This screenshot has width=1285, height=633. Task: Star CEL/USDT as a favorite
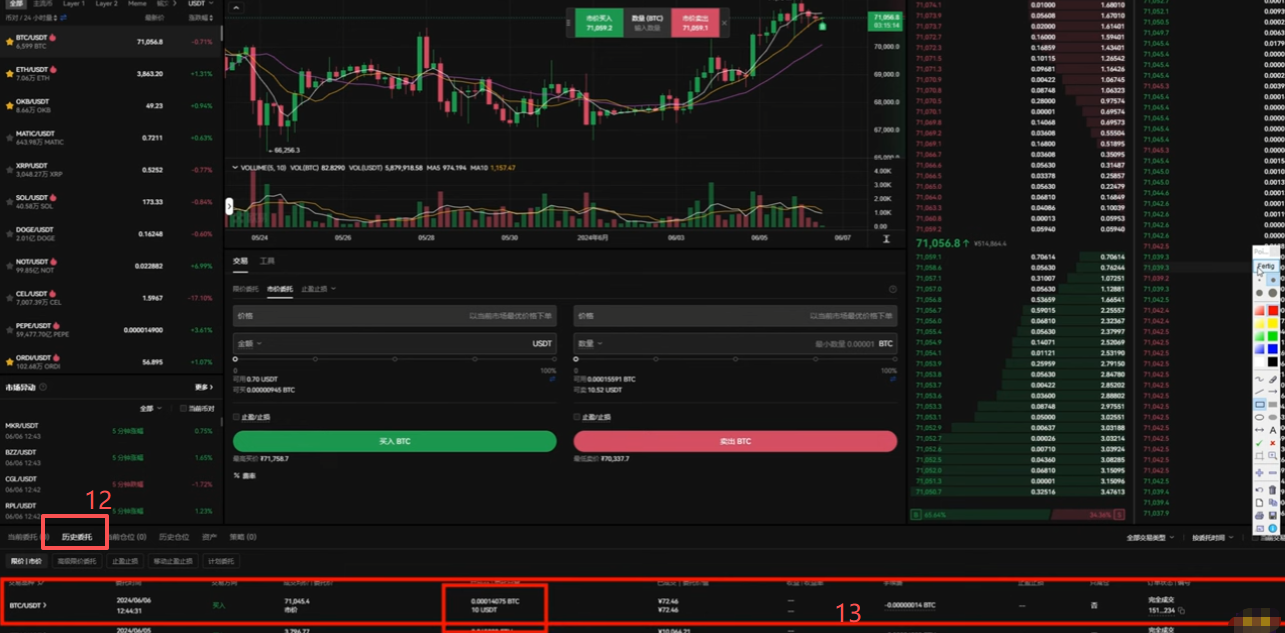pos(10,298)
